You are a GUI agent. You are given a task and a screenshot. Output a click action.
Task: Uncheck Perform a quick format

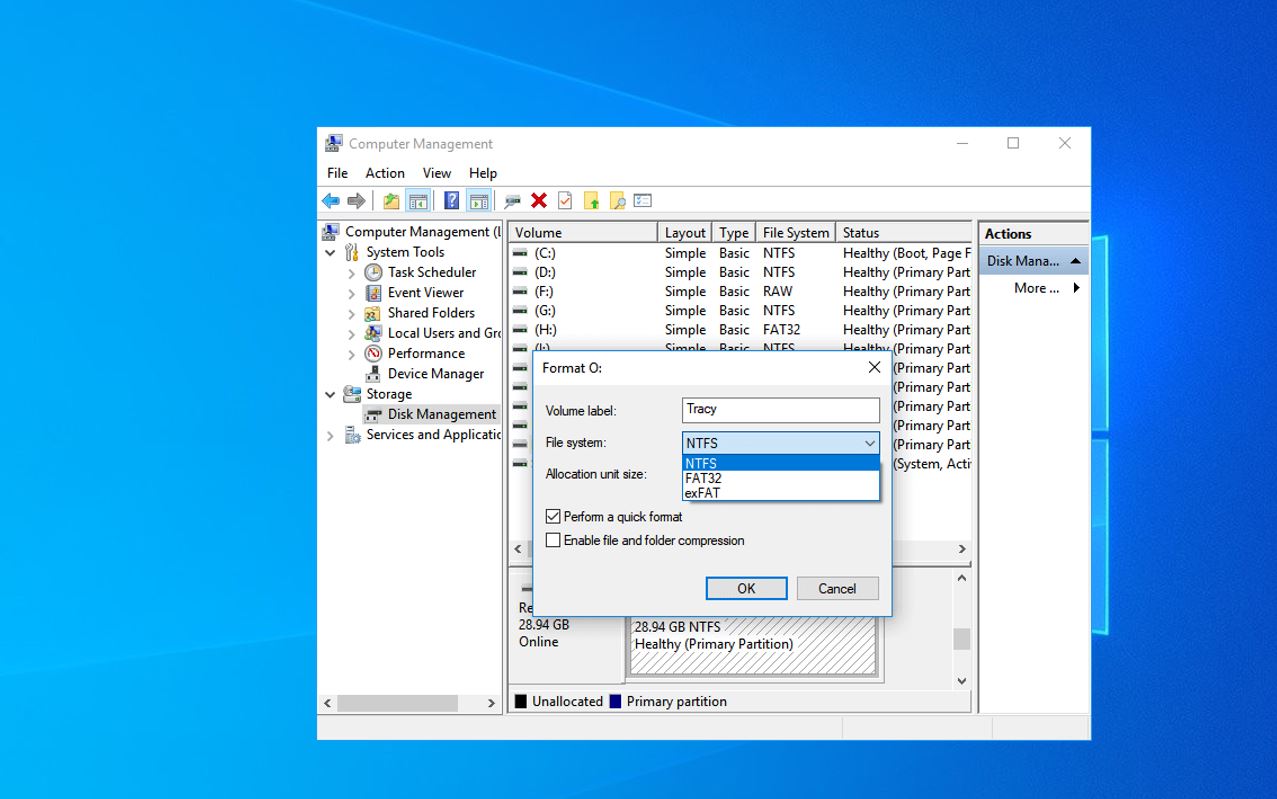(553, 517)
